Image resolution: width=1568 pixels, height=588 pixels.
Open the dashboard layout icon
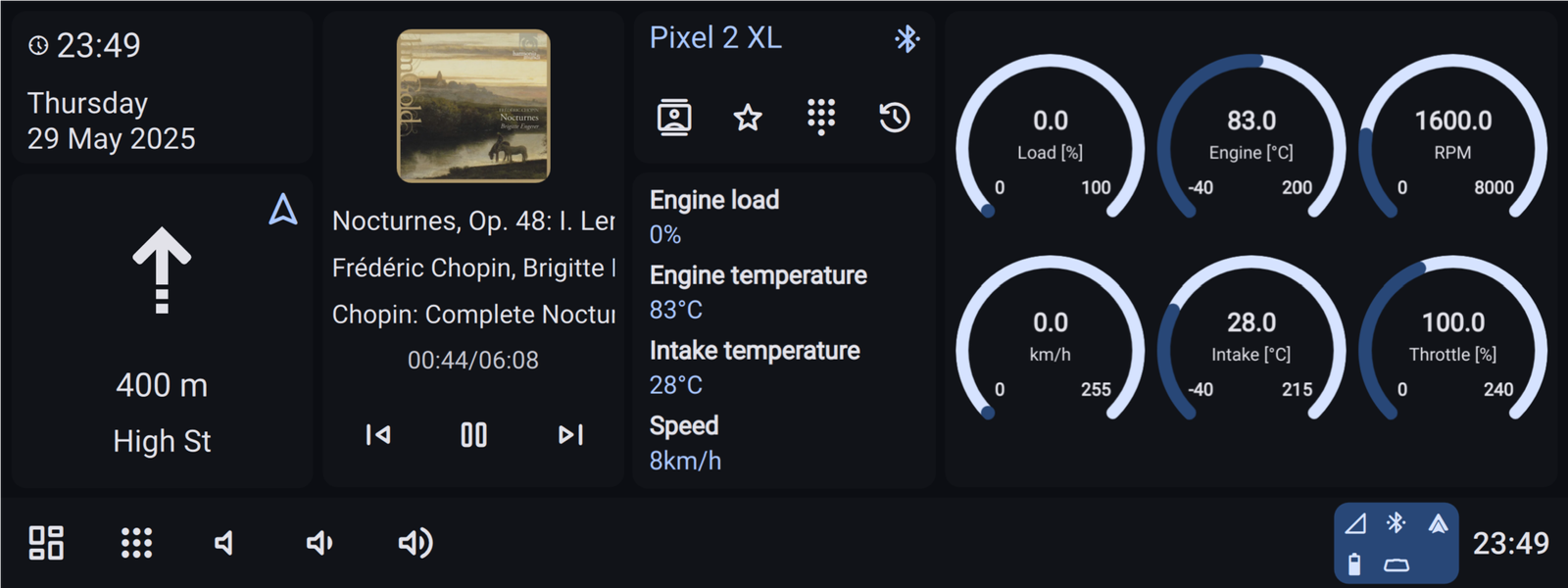click(46, 543)
